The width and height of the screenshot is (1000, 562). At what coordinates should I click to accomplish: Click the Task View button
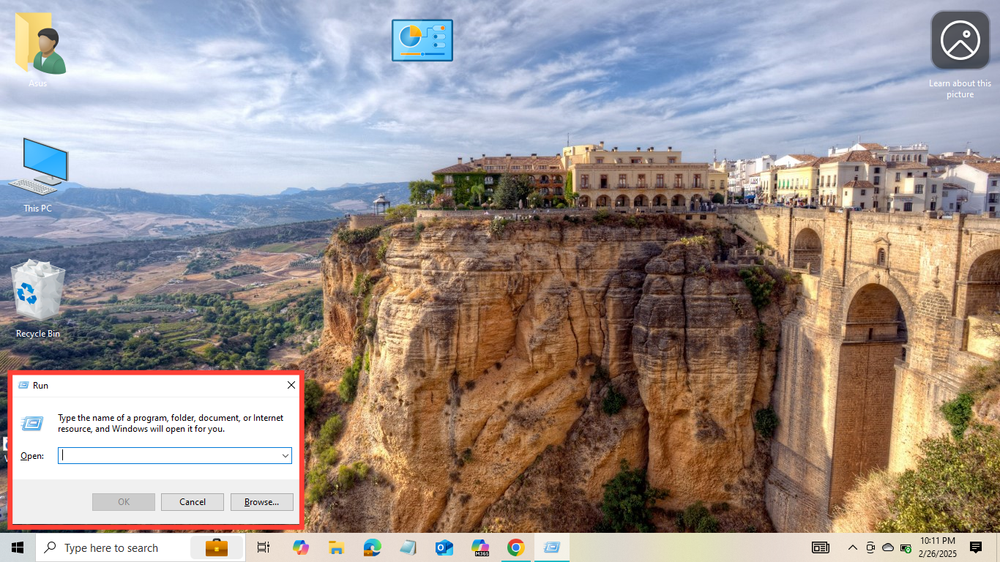pos(263,547)
